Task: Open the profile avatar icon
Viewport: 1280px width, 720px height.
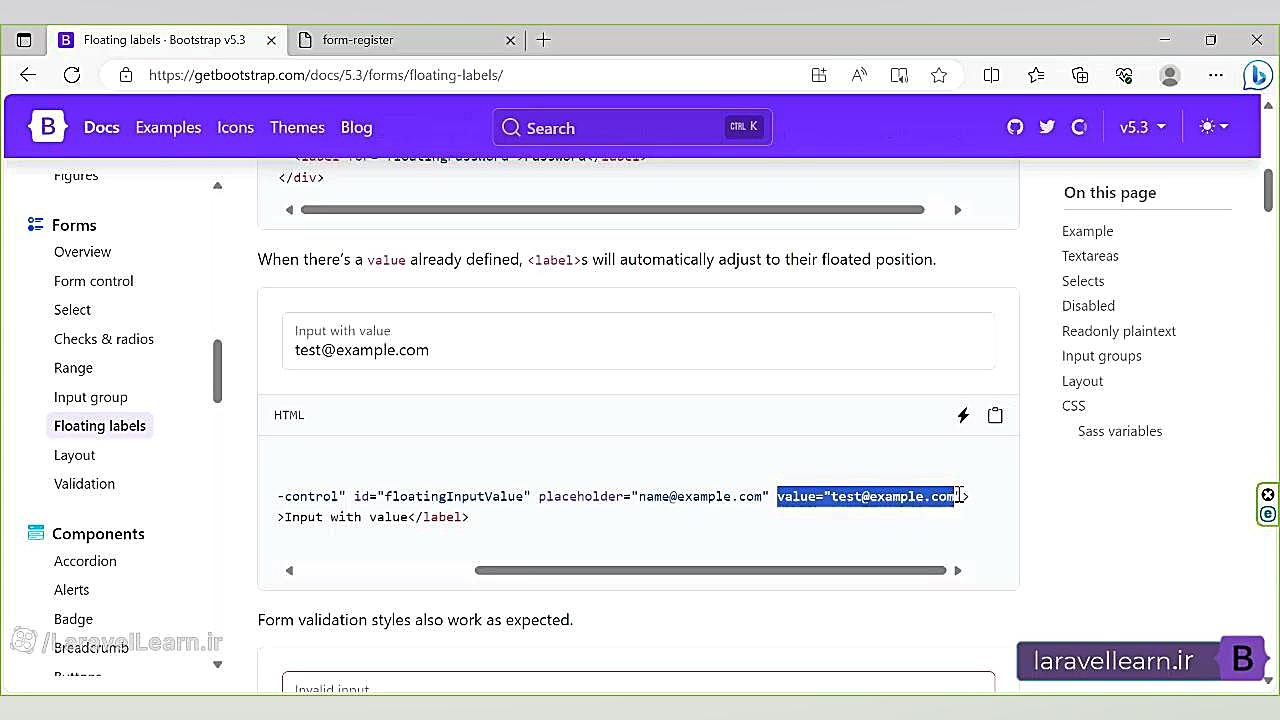Action: (1170, 75)
